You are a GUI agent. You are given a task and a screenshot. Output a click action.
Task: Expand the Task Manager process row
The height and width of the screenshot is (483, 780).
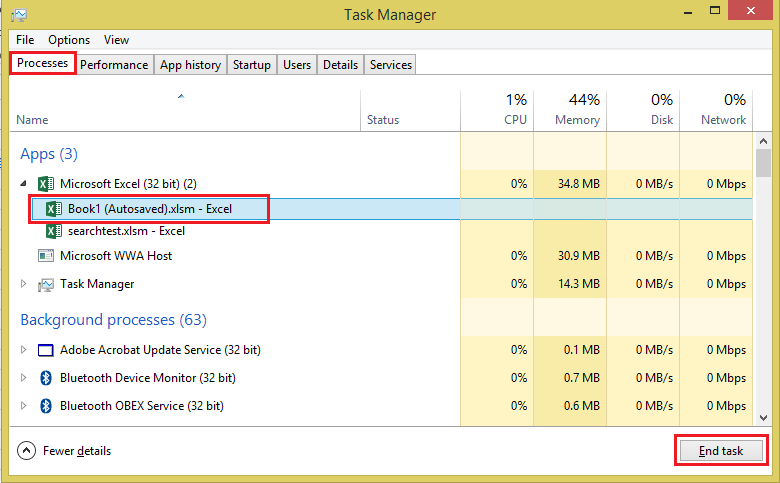pos(23,284)
